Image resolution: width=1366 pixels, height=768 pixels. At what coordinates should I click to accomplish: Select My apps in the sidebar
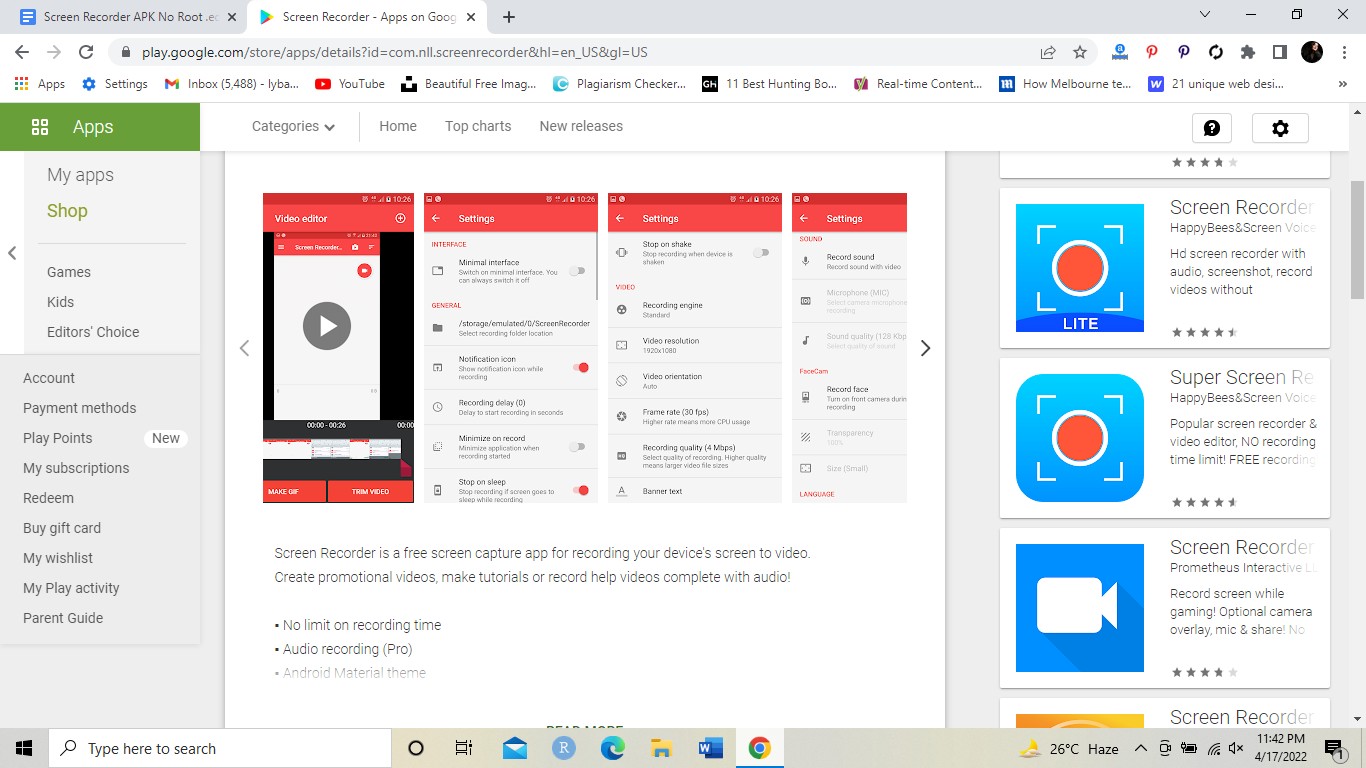pos(80,175)
